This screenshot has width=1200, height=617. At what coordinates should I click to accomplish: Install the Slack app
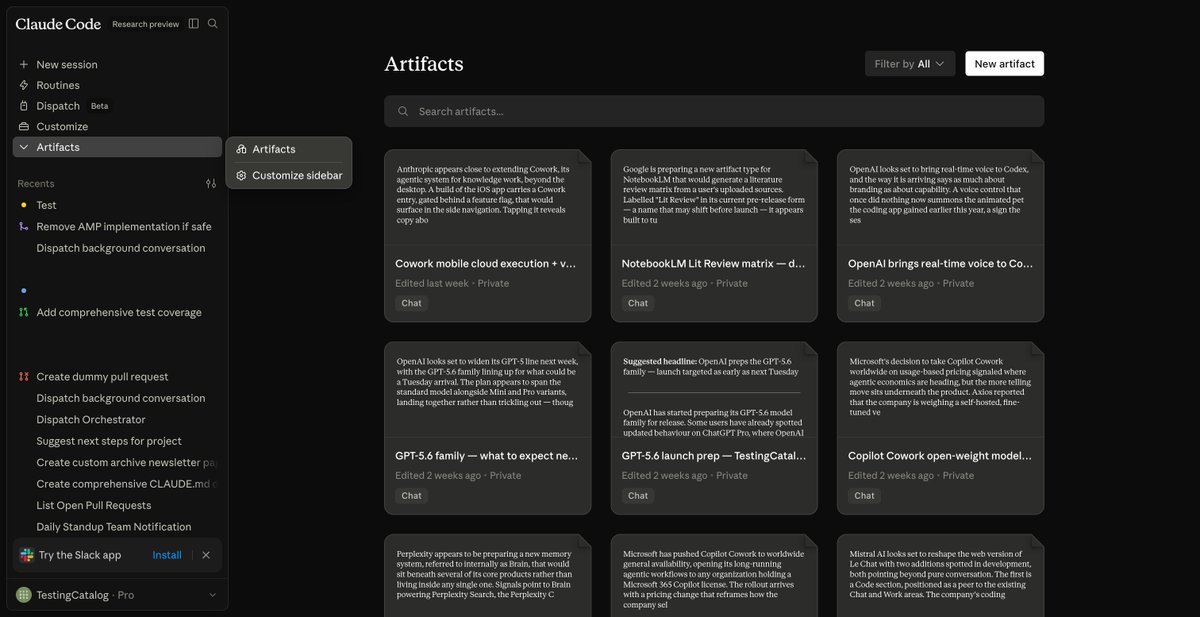point(167,555)
